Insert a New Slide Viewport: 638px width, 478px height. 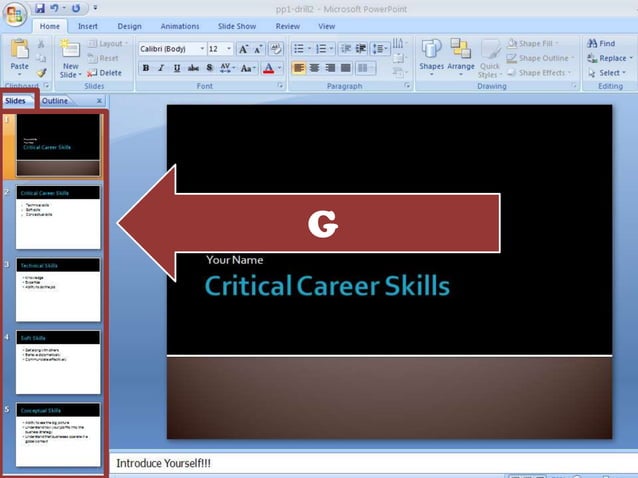70,59
